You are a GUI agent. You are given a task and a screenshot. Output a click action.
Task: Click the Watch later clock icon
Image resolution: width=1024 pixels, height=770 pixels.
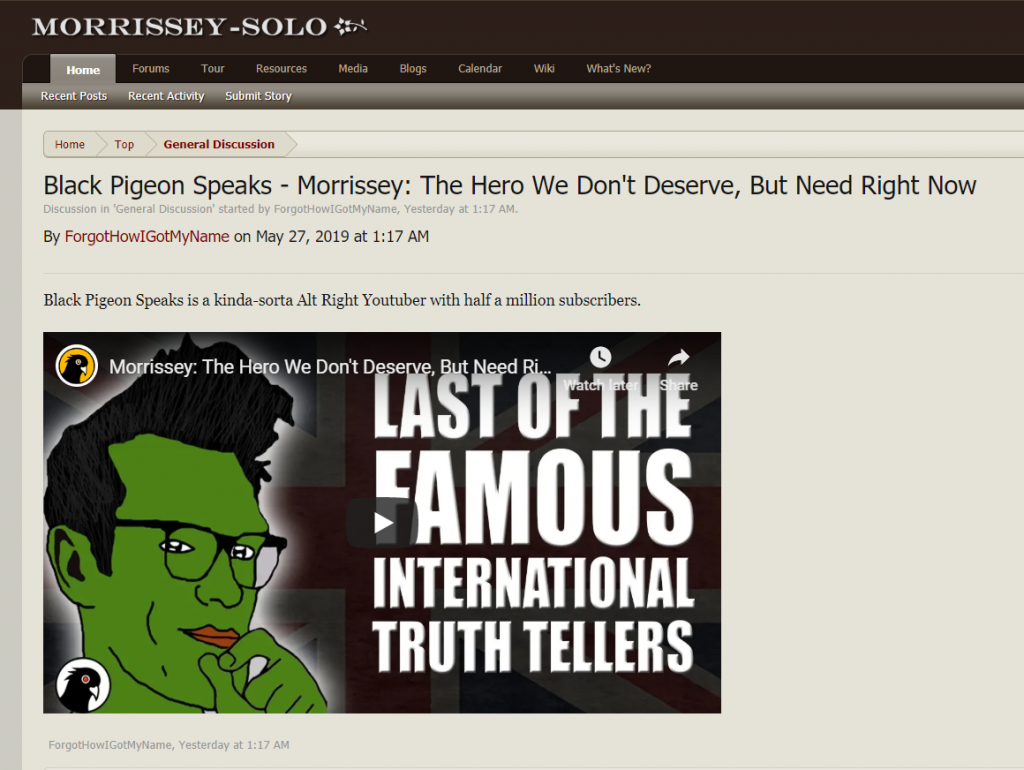[600, 357]
